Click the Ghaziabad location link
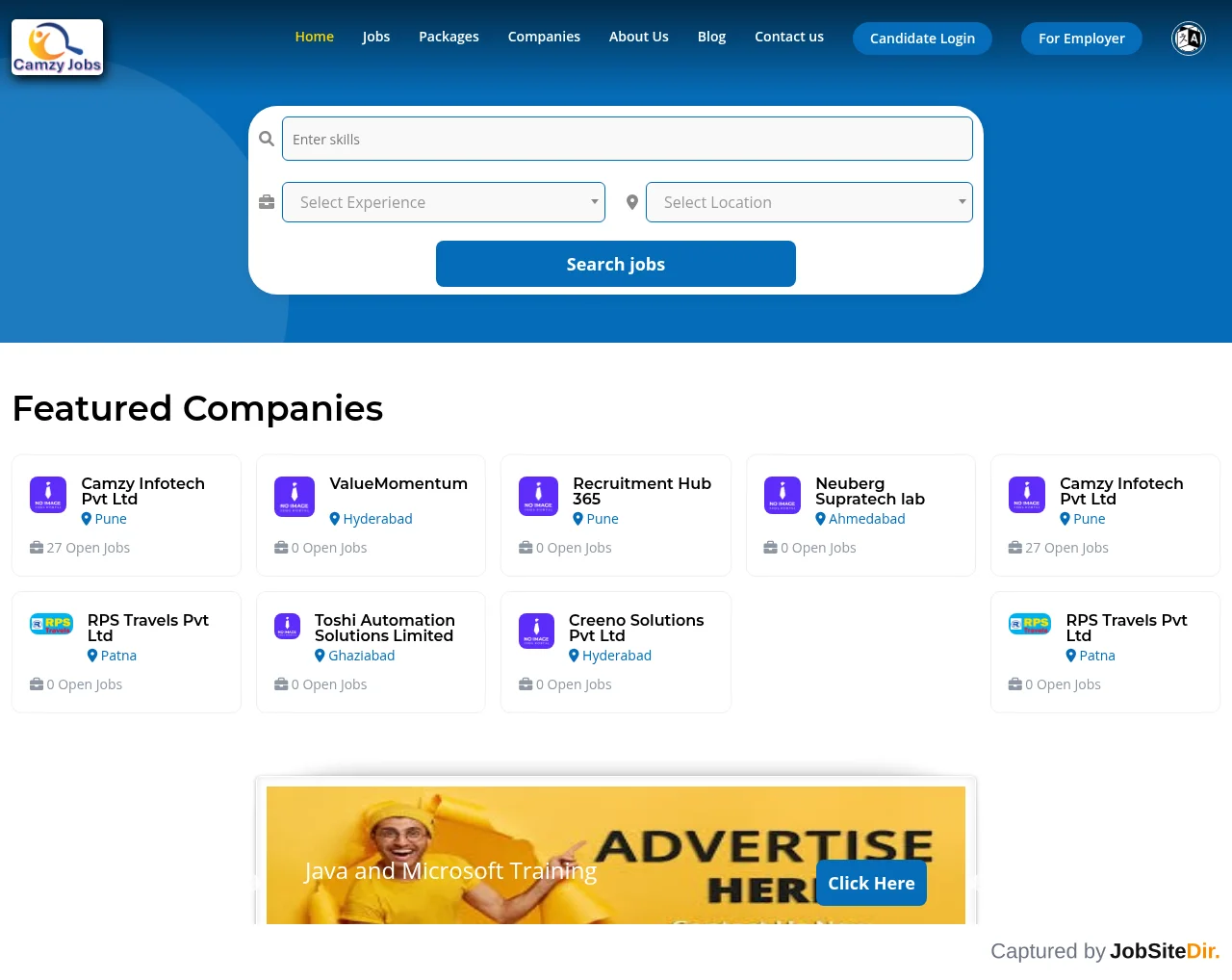The image size is (1232, 980). (362, 656)
